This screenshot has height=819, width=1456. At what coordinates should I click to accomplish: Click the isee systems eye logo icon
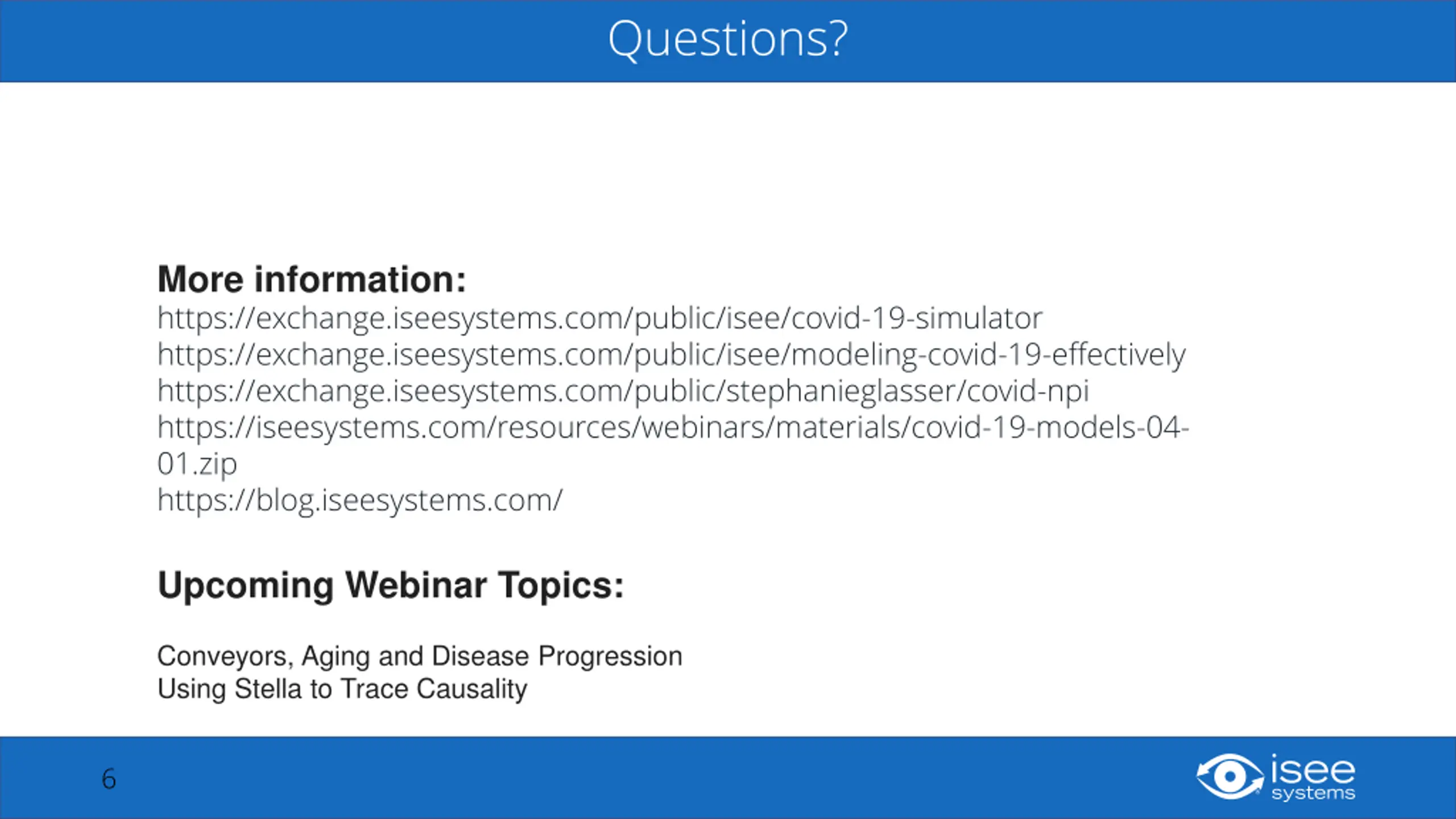[x=1230, y=776]
